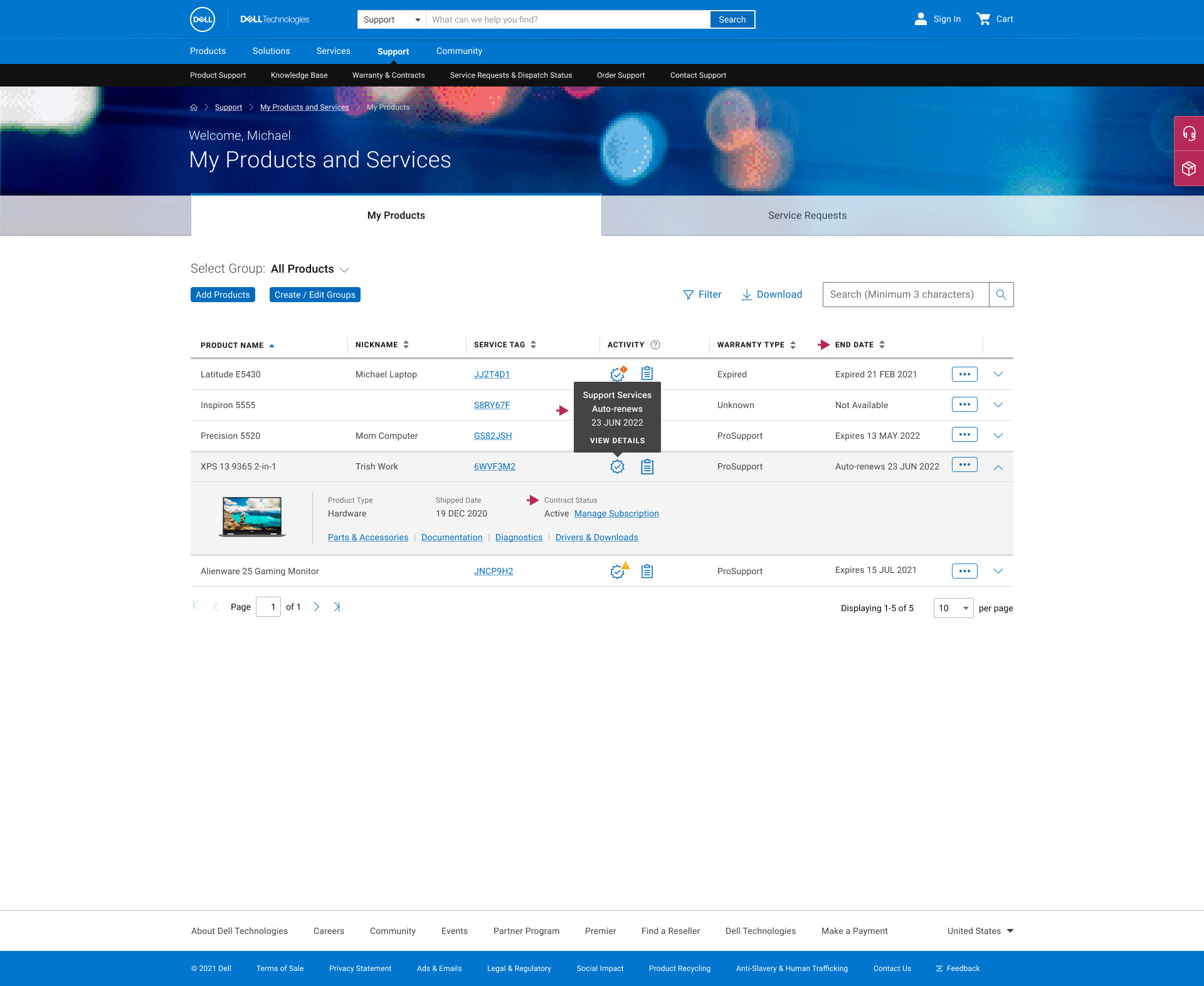The width and height of the screenshot is (1204, 986).
Task: Expand the Latitude E5430 row
Action: tap(998, 374)
